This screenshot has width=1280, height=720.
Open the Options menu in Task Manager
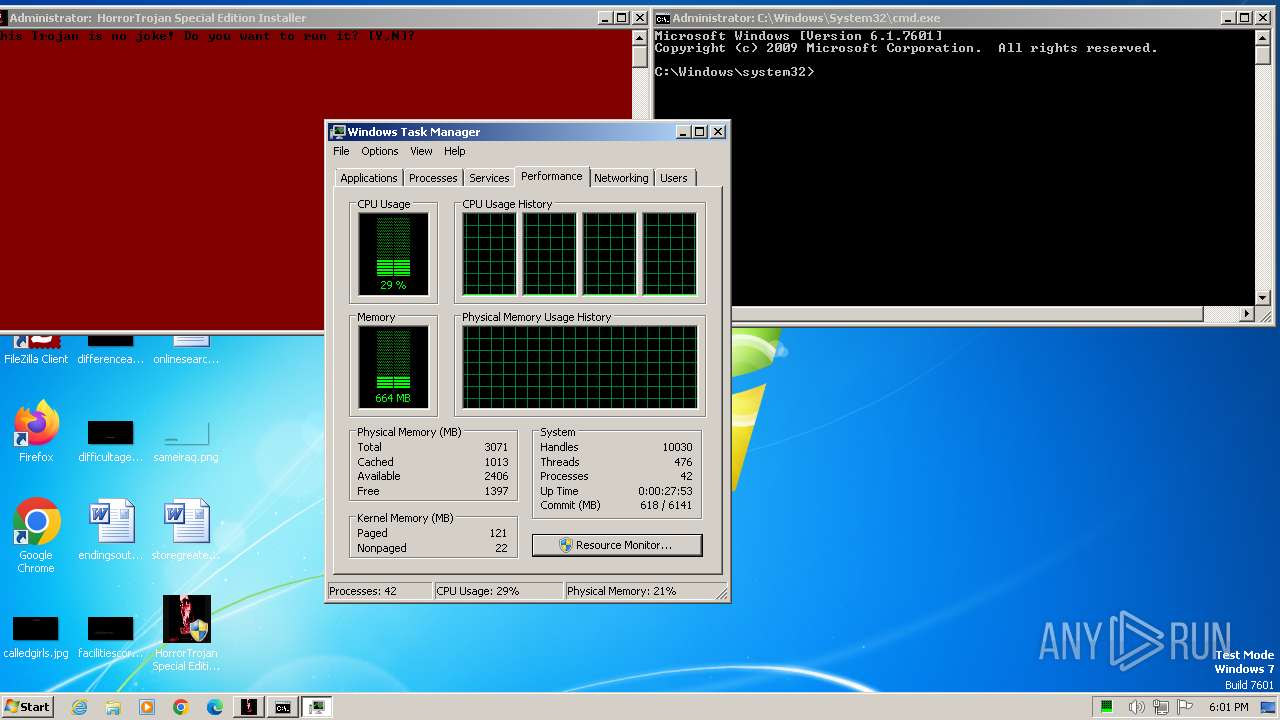click(380, 151)
